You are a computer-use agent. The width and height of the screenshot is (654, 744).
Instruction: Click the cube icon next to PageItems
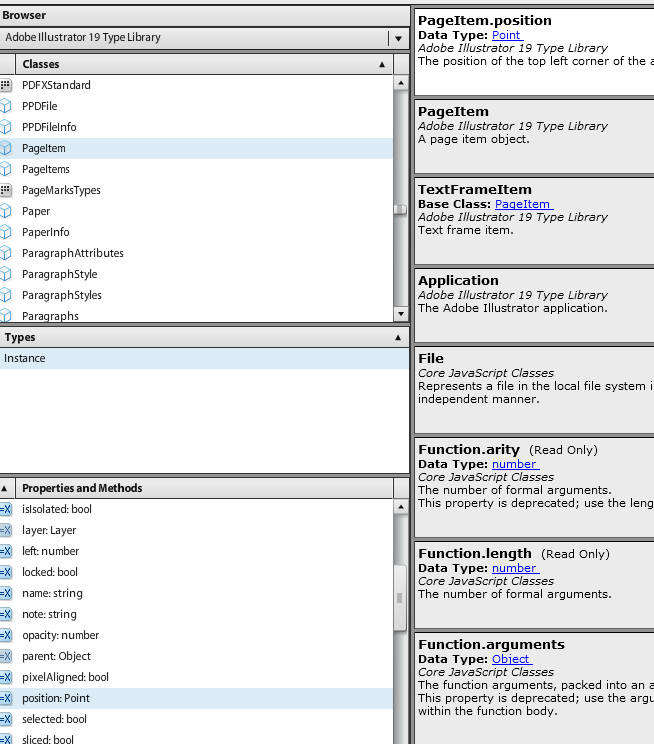5,169
